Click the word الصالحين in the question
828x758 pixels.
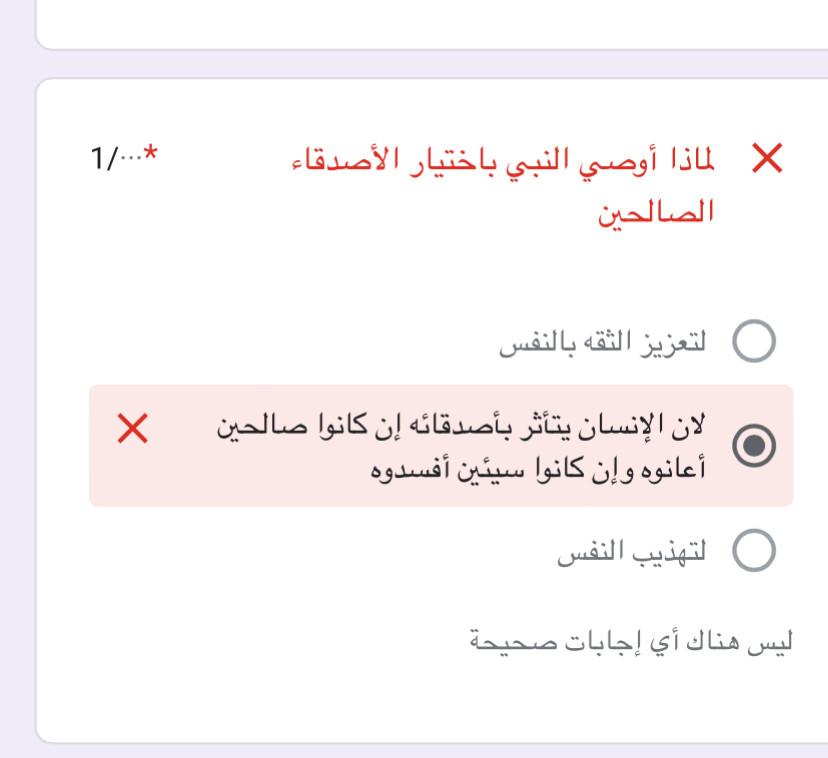point(655,212)
